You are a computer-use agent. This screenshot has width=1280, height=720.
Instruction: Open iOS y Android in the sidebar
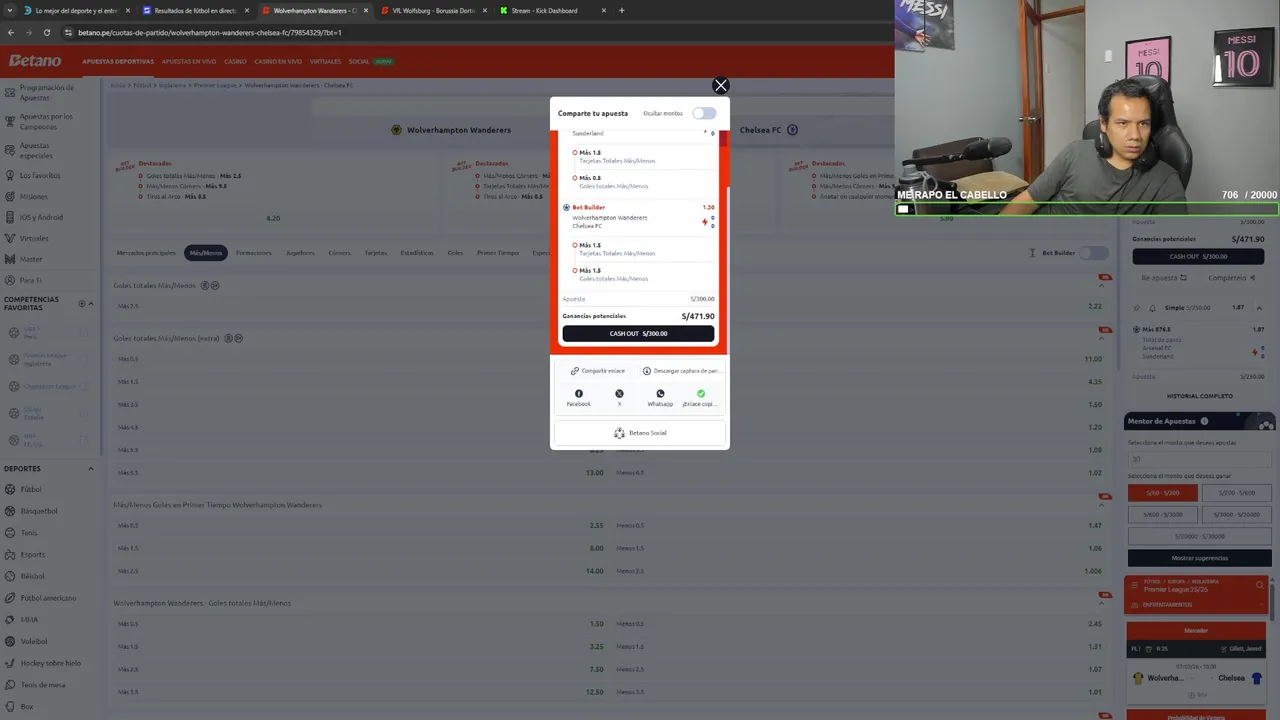pyautogui.click(x=41, y=217)
